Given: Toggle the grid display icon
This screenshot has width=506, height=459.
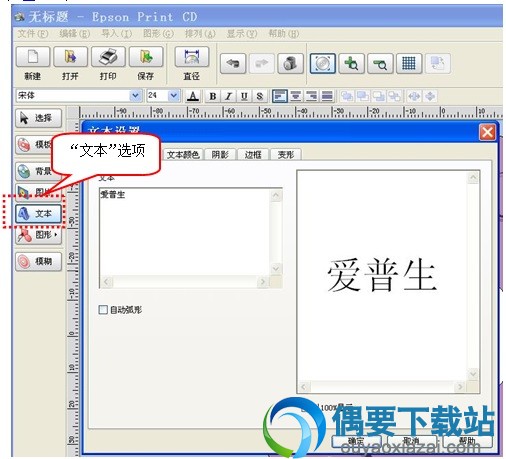Looking at the screenshot, I should click(409, 63).
